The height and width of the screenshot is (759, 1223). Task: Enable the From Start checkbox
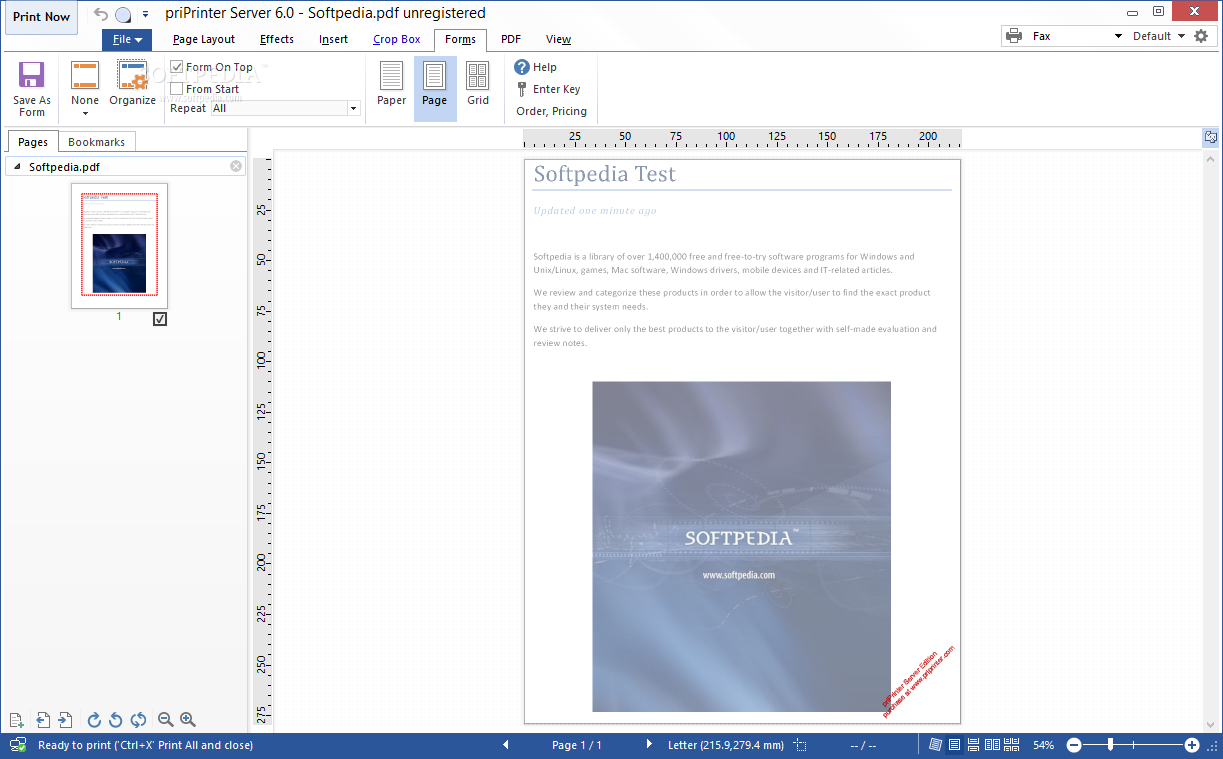pyautogui.click(x=176, y=89)
